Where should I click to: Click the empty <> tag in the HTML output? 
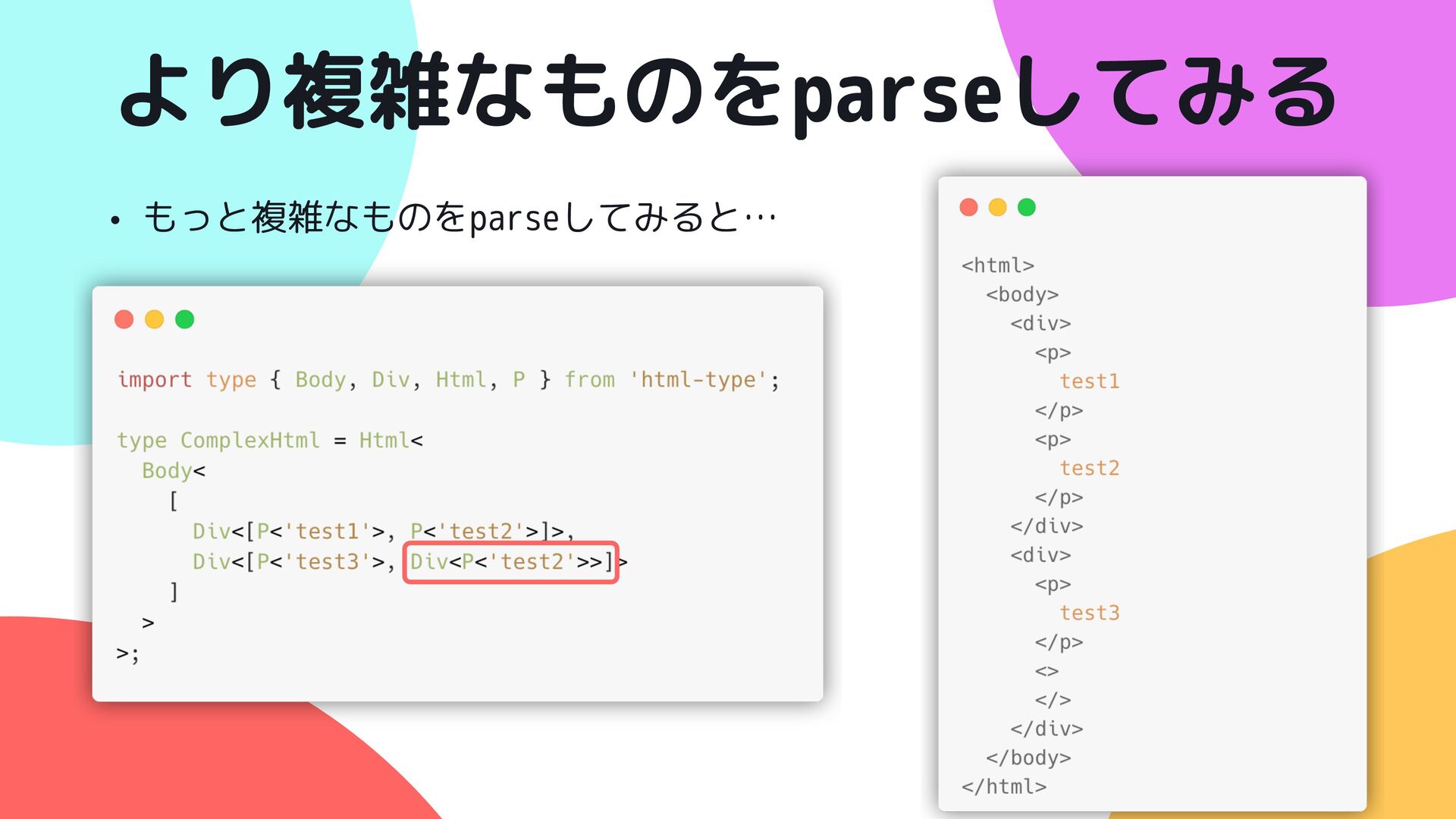click(1046, 671)
